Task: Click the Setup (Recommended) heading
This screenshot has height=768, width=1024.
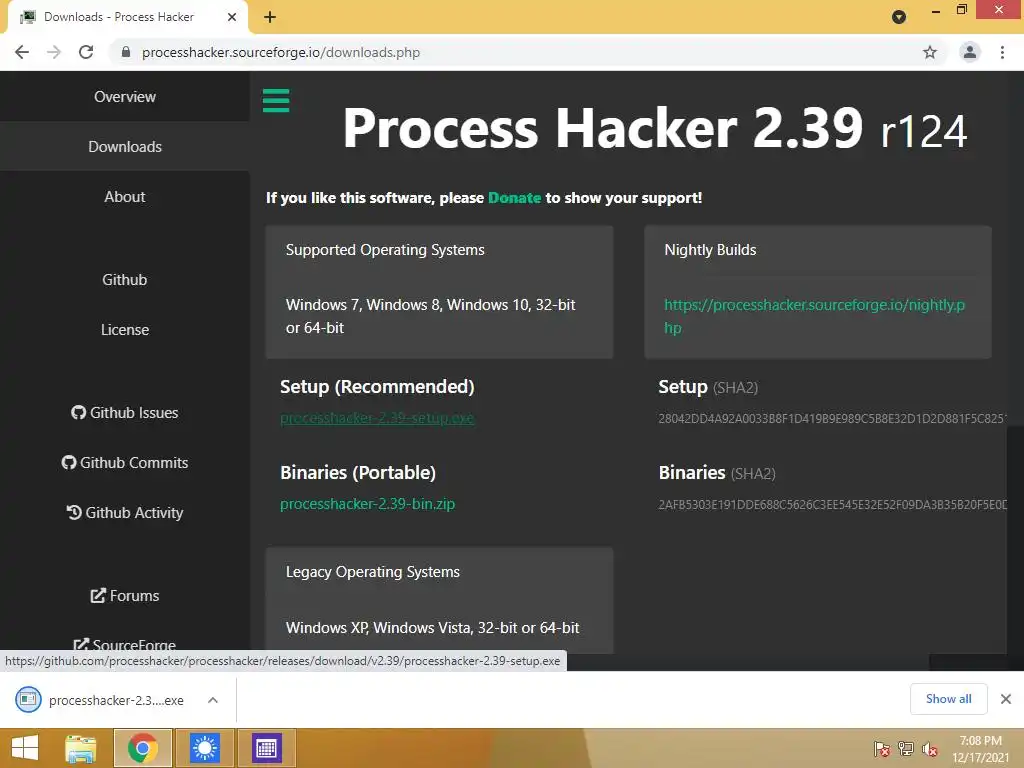Action: [x=377, y=387]
